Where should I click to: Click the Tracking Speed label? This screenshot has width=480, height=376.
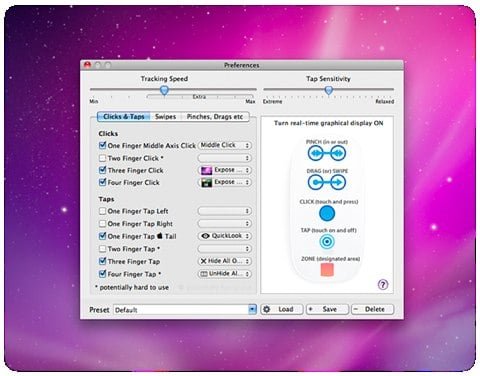pos(164,79)
